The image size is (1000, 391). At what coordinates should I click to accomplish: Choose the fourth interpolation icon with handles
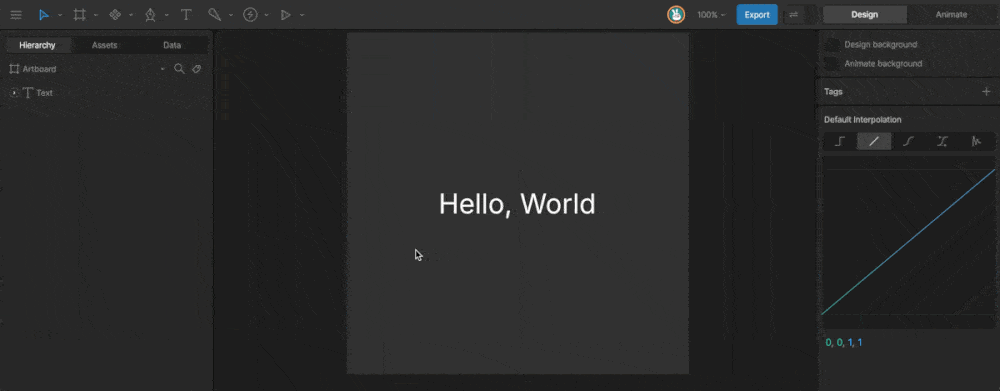(x=942, y=141)
